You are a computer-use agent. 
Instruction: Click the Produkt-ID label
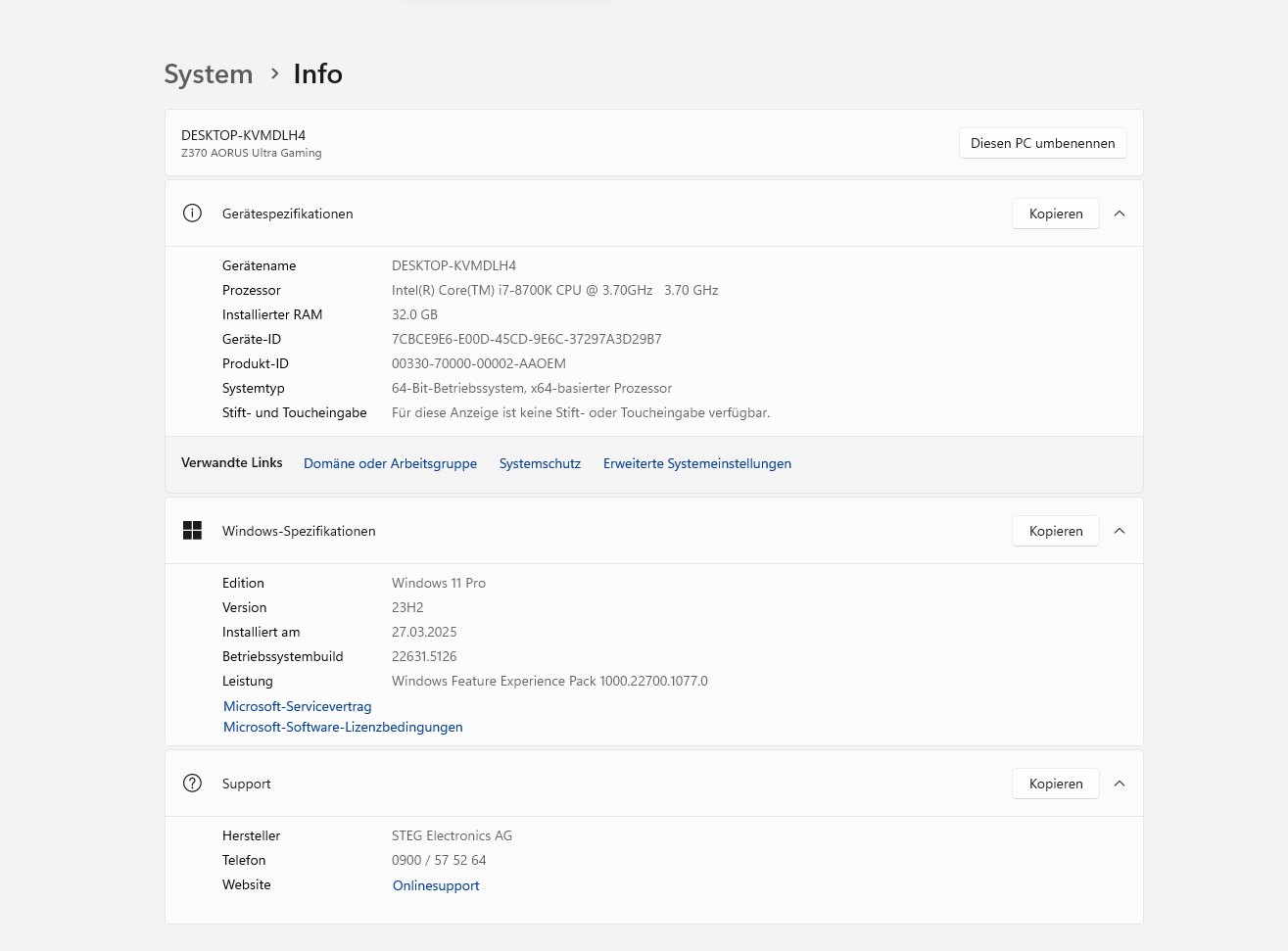(255, 363)
